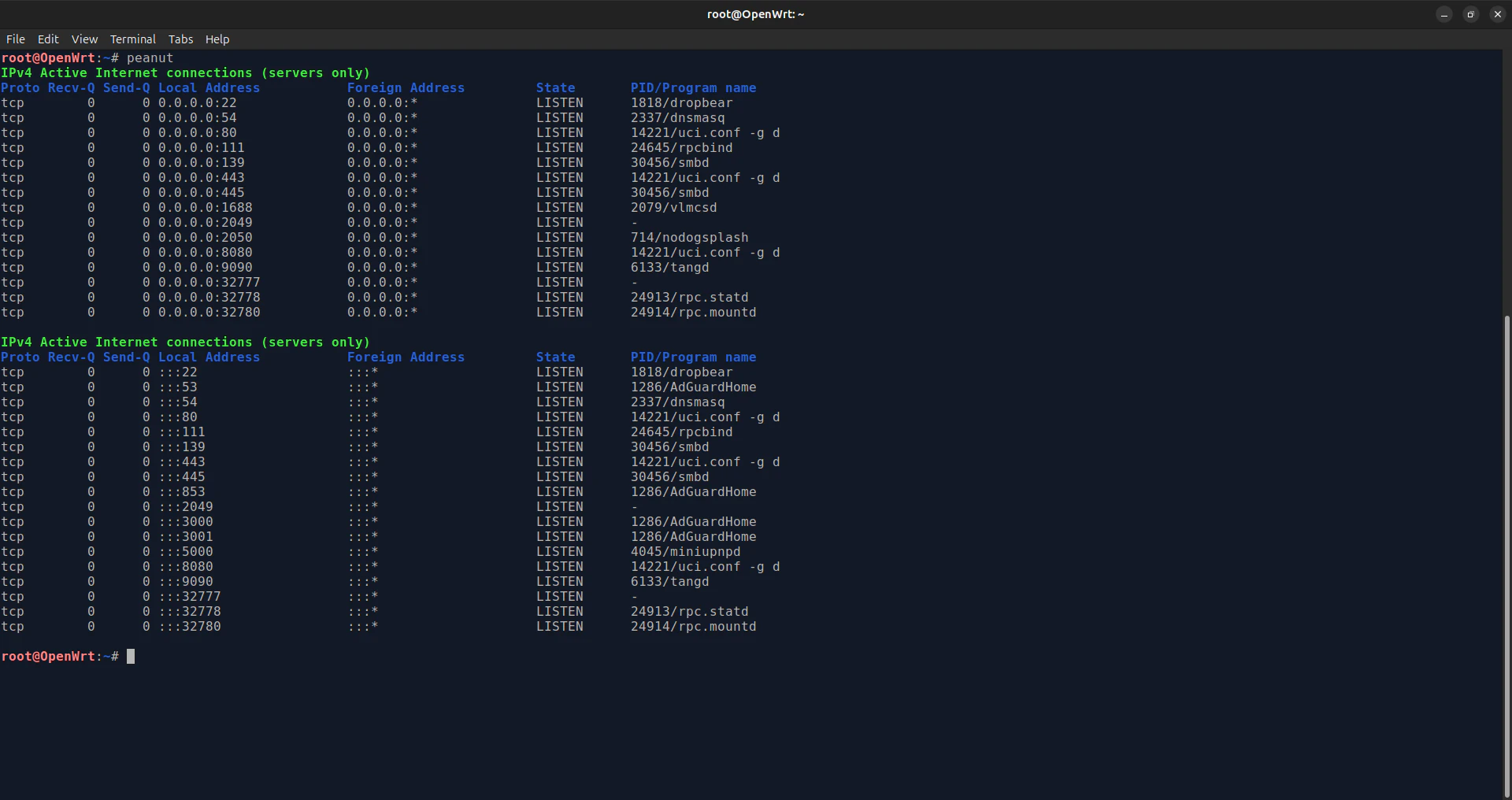
Task: Click the first 'State' column header
Action: (x=556, y=88)
